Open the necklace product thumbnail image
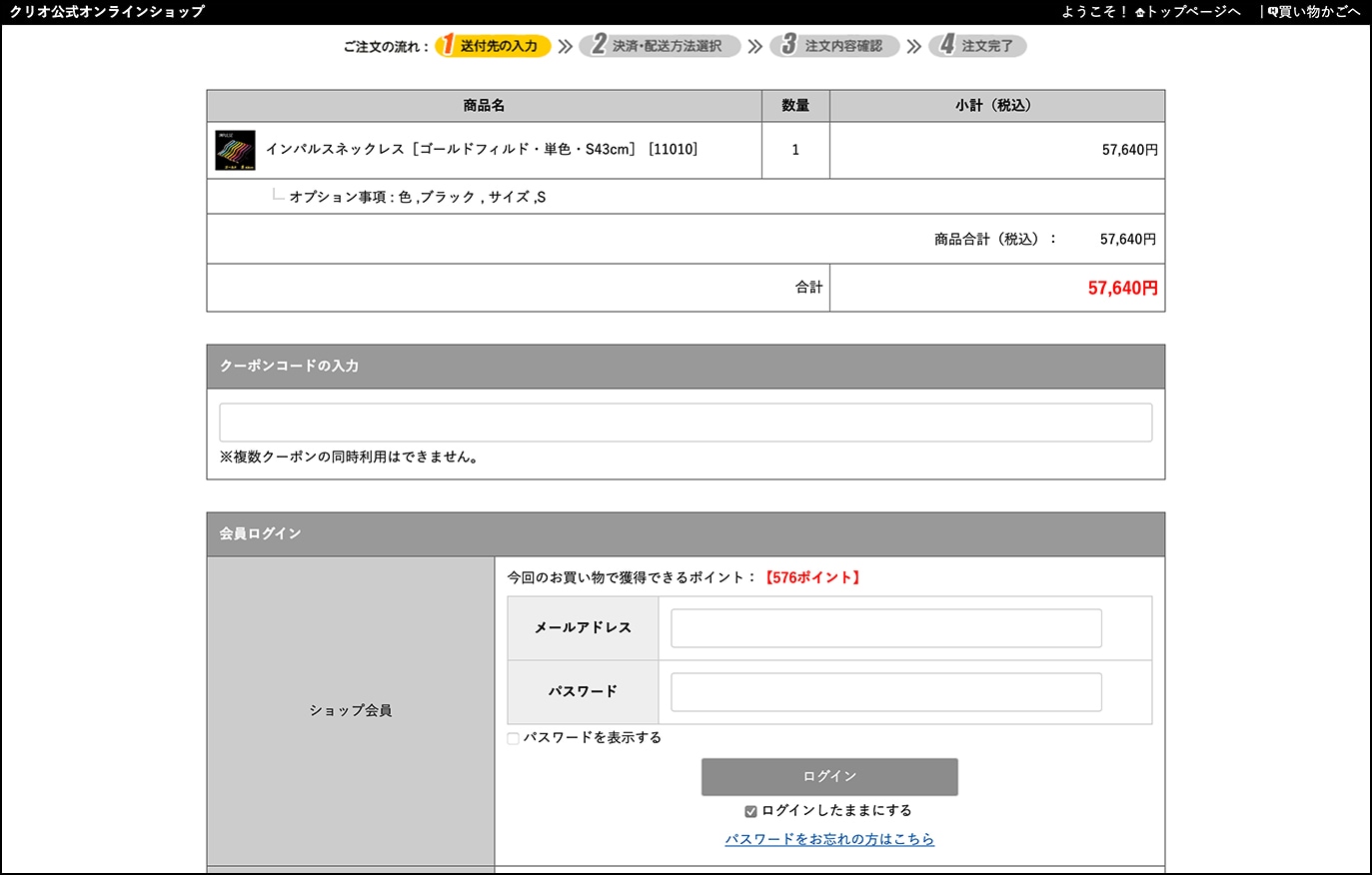This screenshot has width=1372, height=875. [x=235, y=150]
